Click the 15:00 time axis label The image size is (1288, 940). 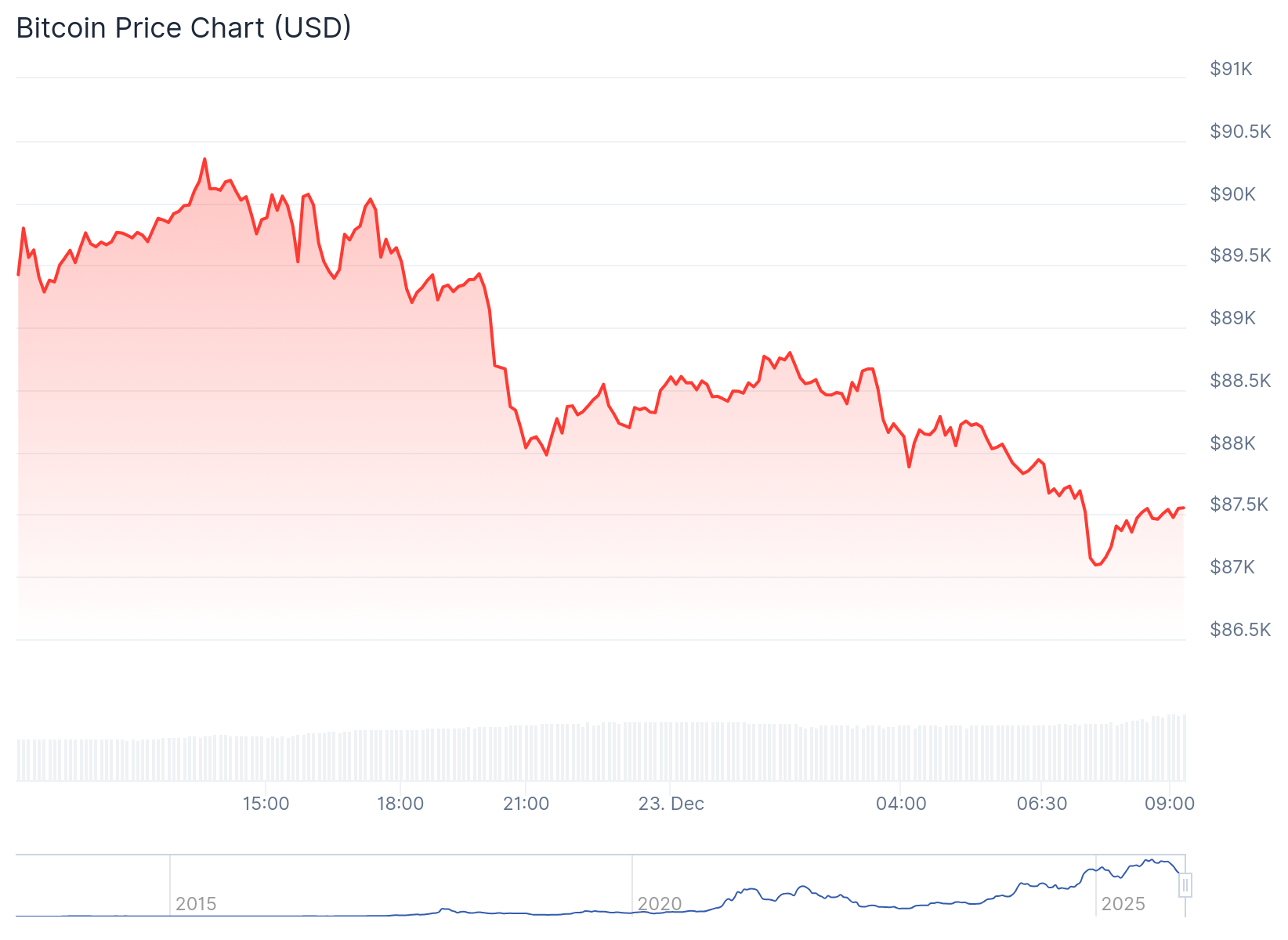[x=266, y=804]
